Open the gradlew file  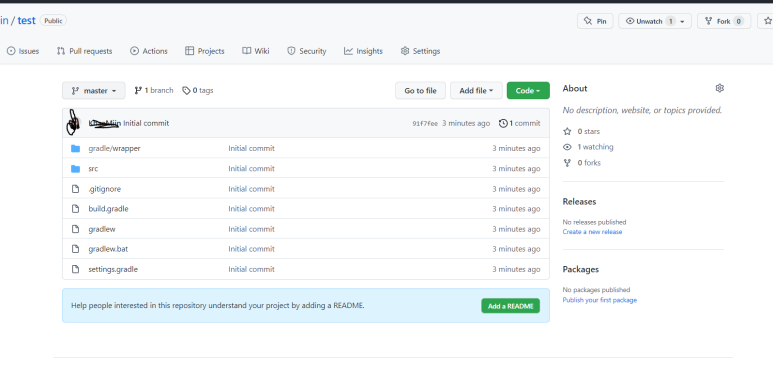(x=102, y=229)
